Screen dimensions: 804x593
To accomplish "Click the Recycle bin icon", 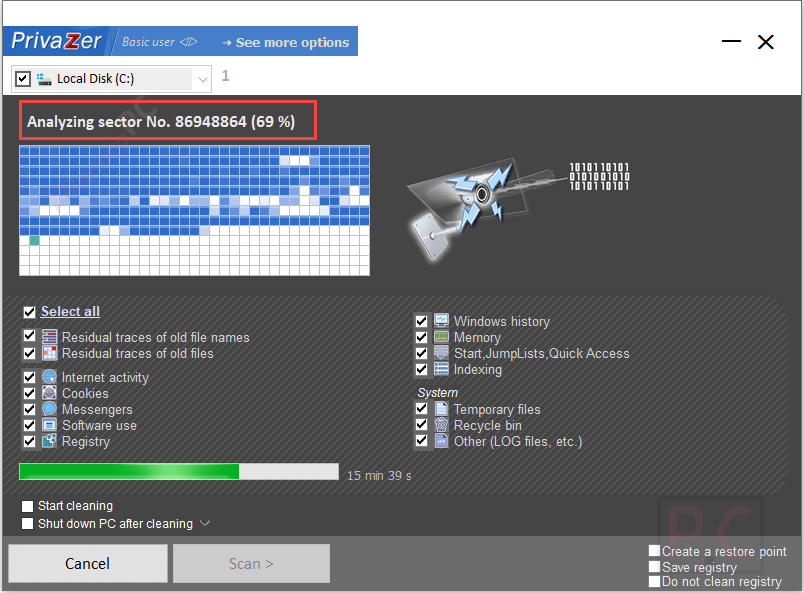I will tap(441, 425).
